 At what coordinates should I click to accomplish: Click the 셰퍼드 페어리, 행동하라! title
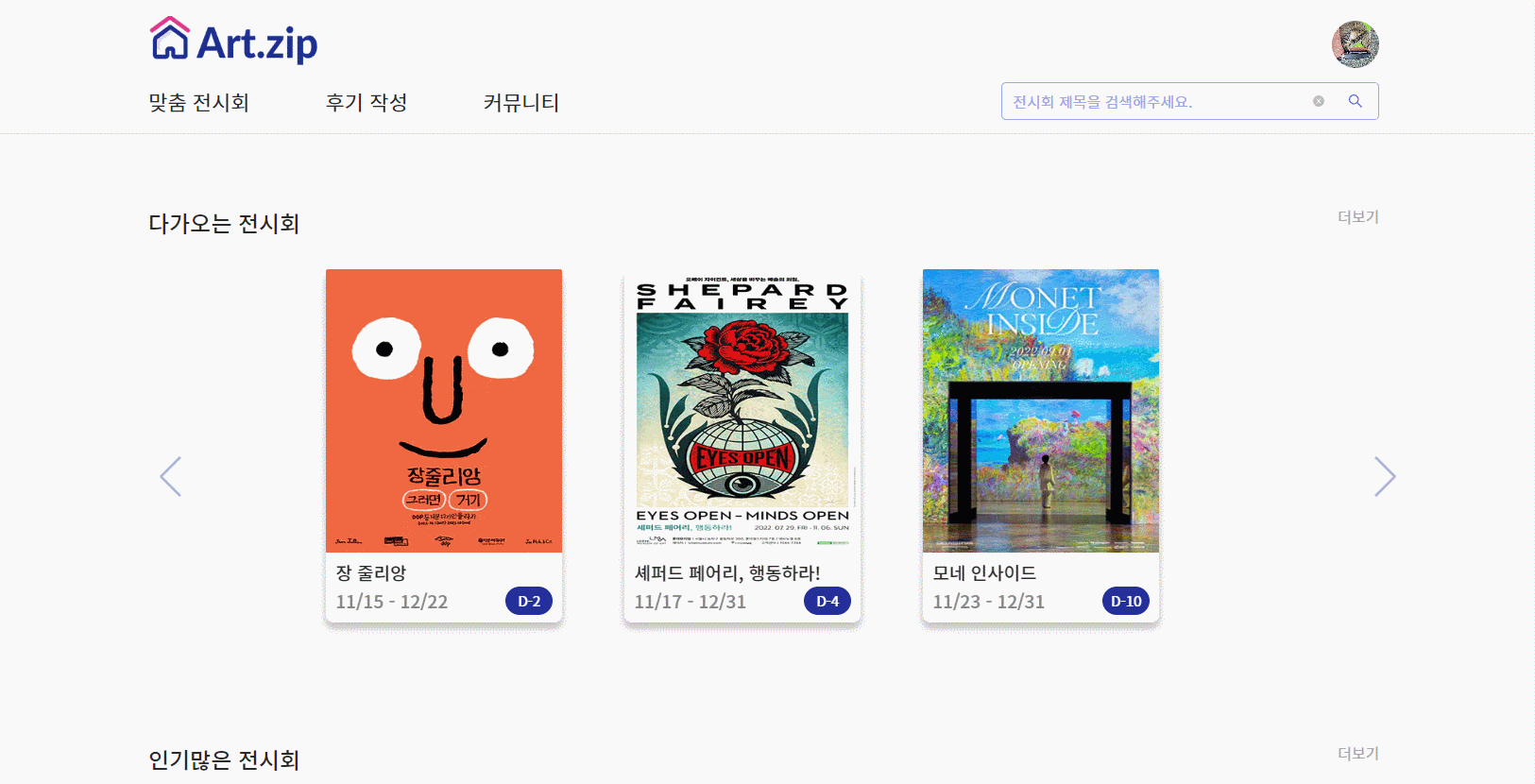pos(727,572)
